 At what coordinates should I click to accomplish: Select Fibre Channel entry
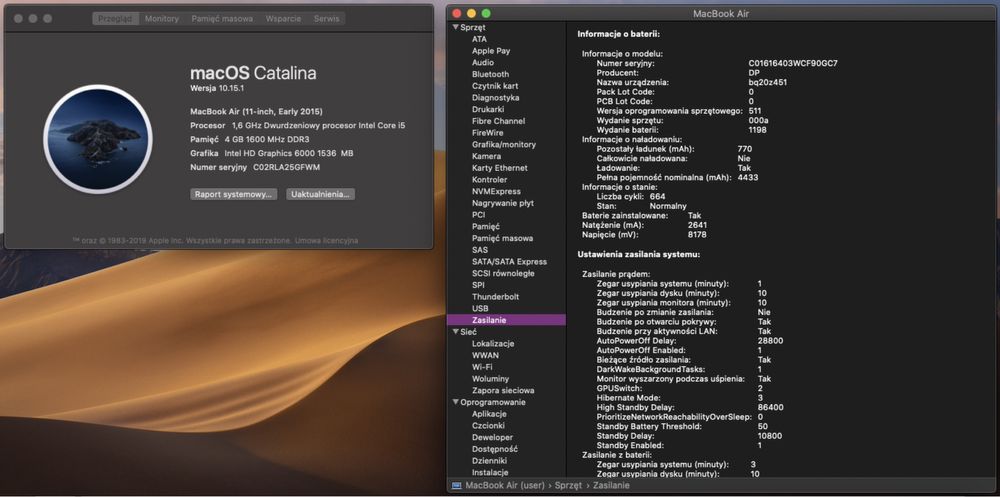point(499,121)
